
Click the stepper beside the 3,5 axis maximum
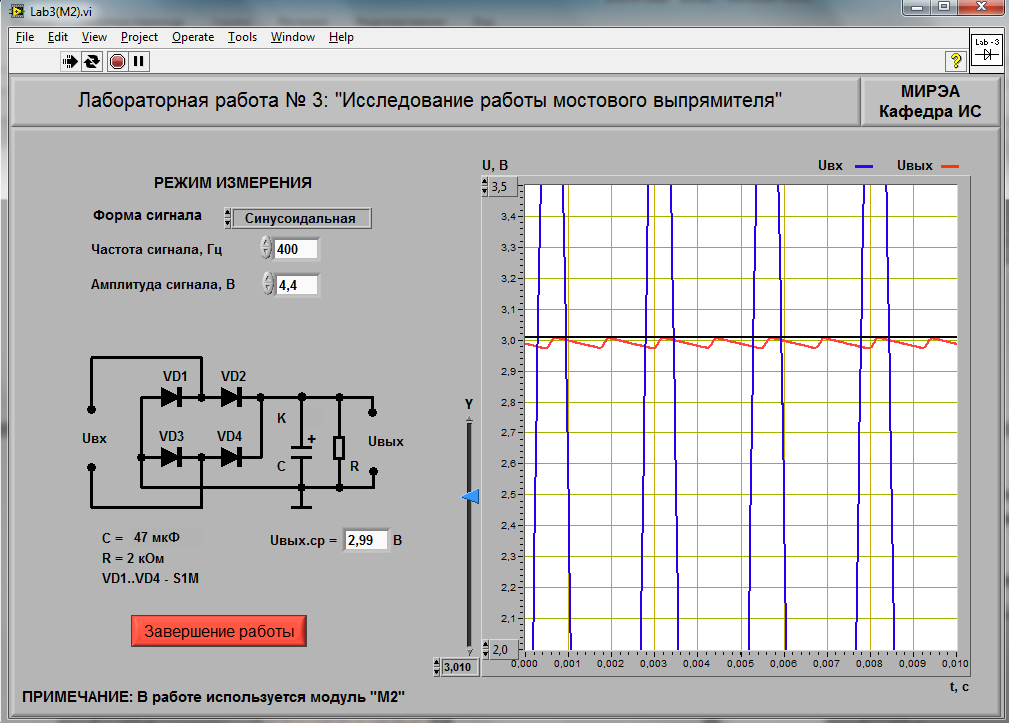point(485,187)
